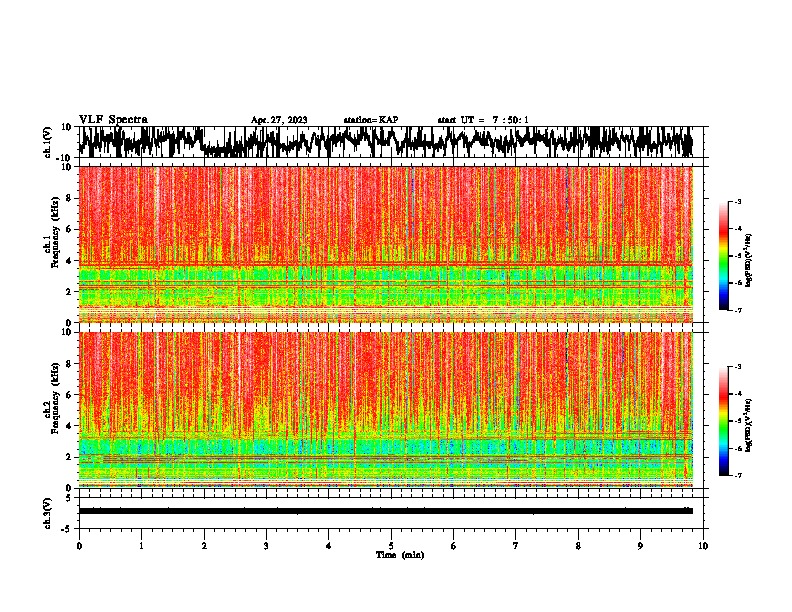This screenshot has height=612, width=792.
Task: Click the ch.3 black signal bar
Action: (385, 511)
